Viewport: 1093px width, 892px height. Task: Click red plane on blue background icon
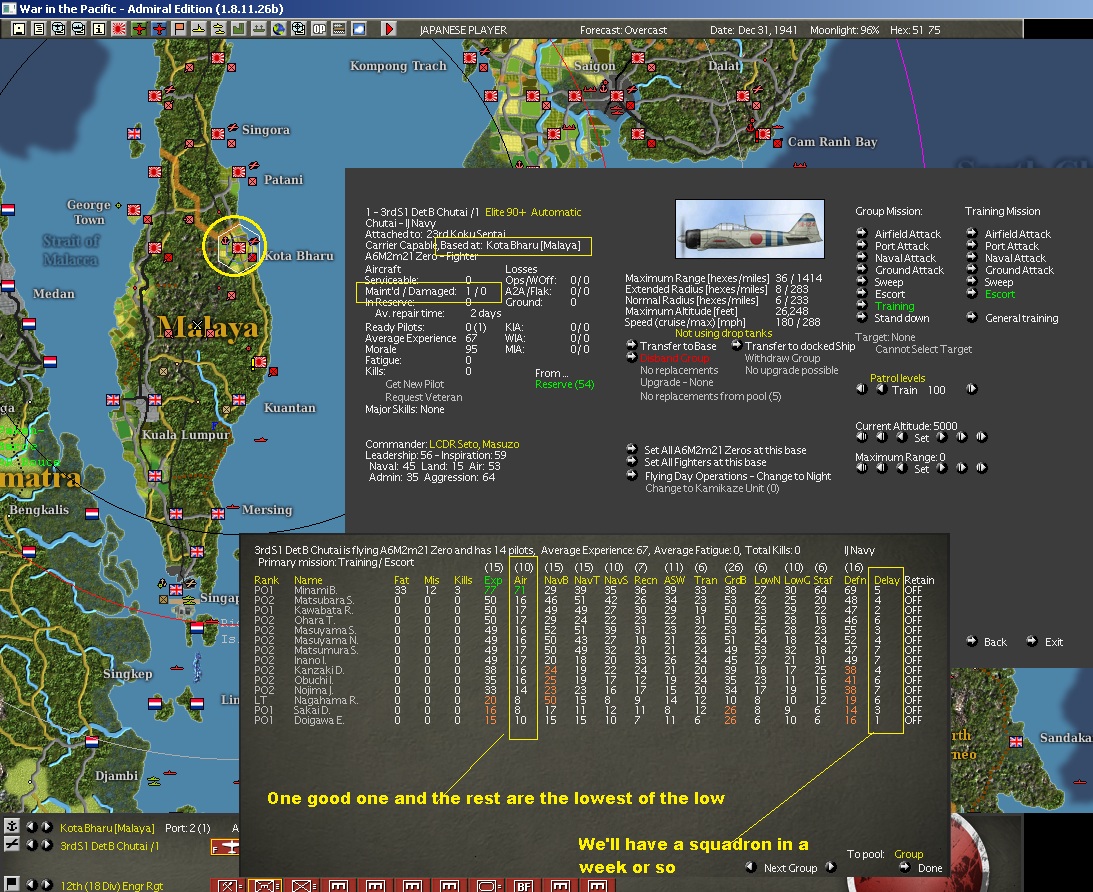coord(160,29)
